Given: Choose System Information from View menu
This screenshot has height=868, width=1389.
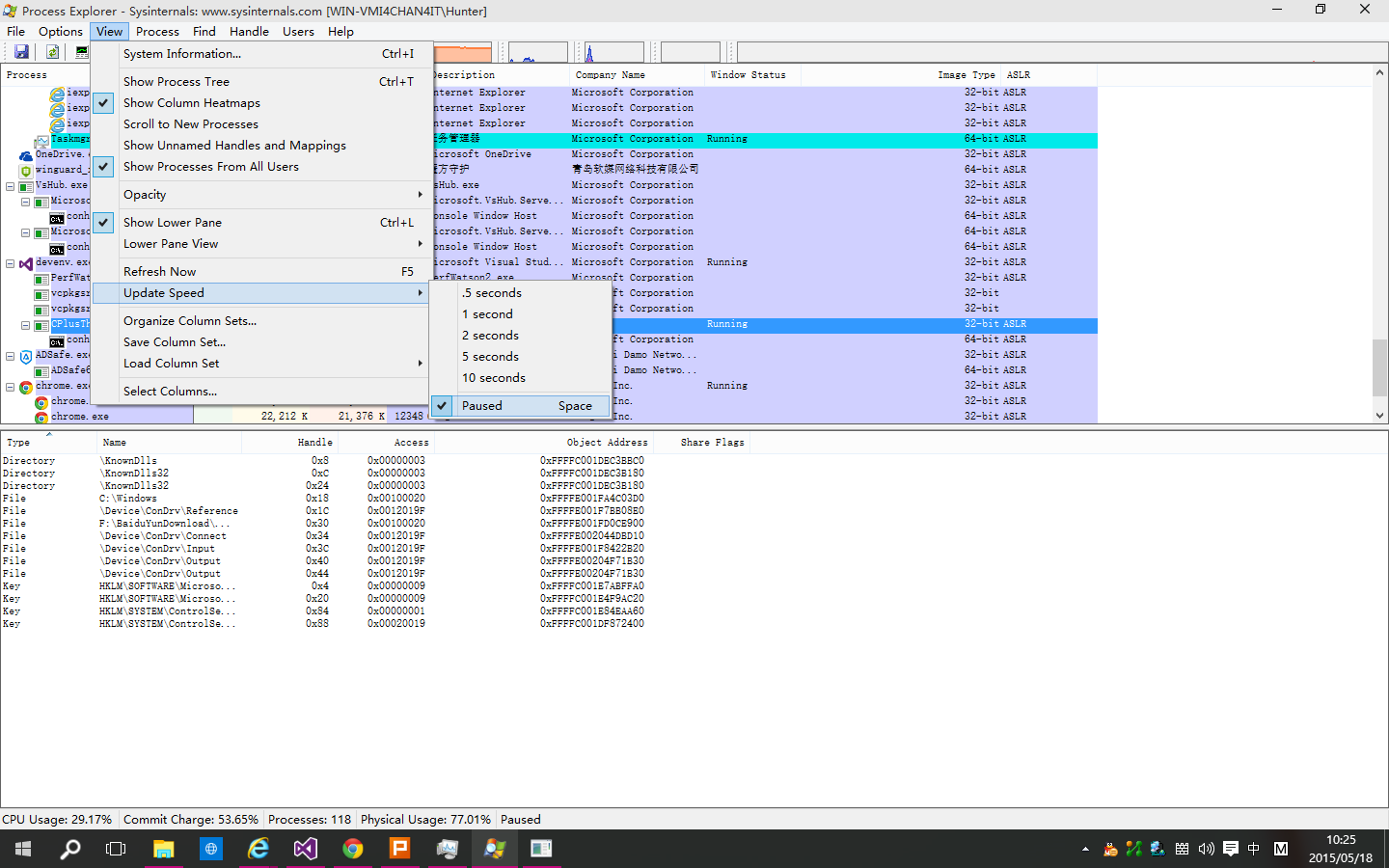Looking at the screenshot, I should 261,54.
